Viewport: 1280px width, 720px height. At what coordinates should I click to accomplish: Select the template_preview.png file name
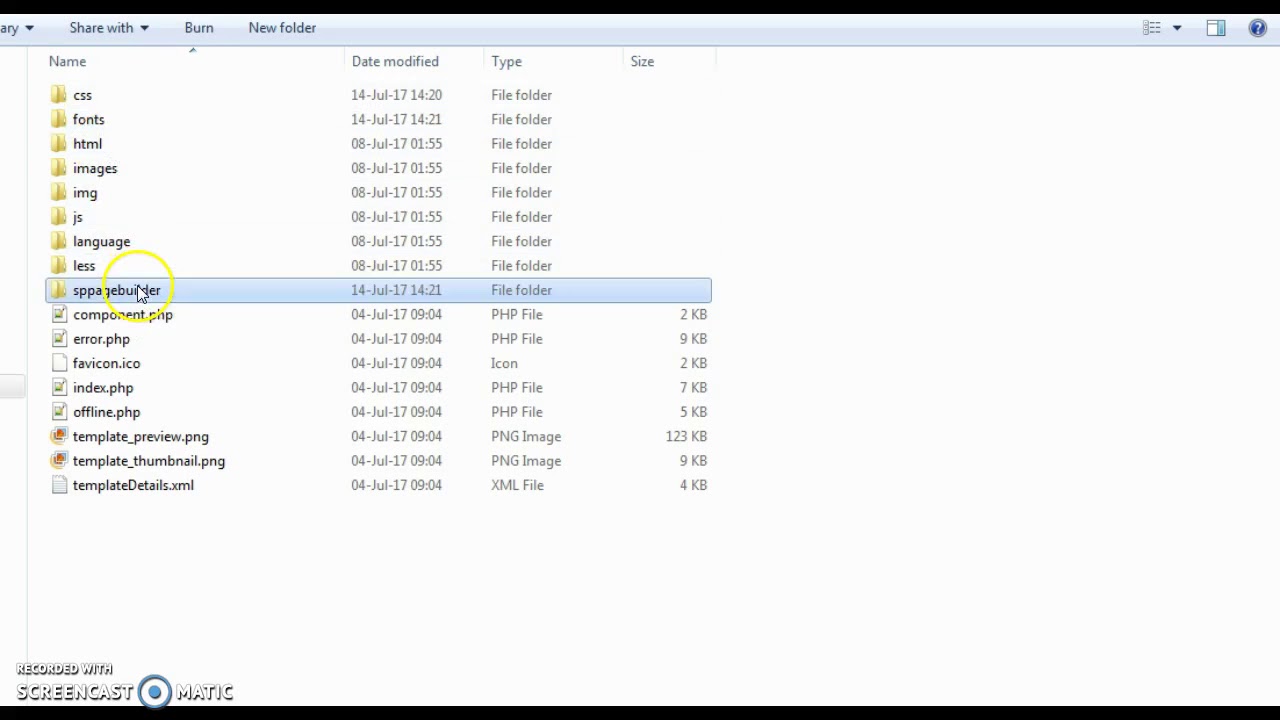coord(141,436)
